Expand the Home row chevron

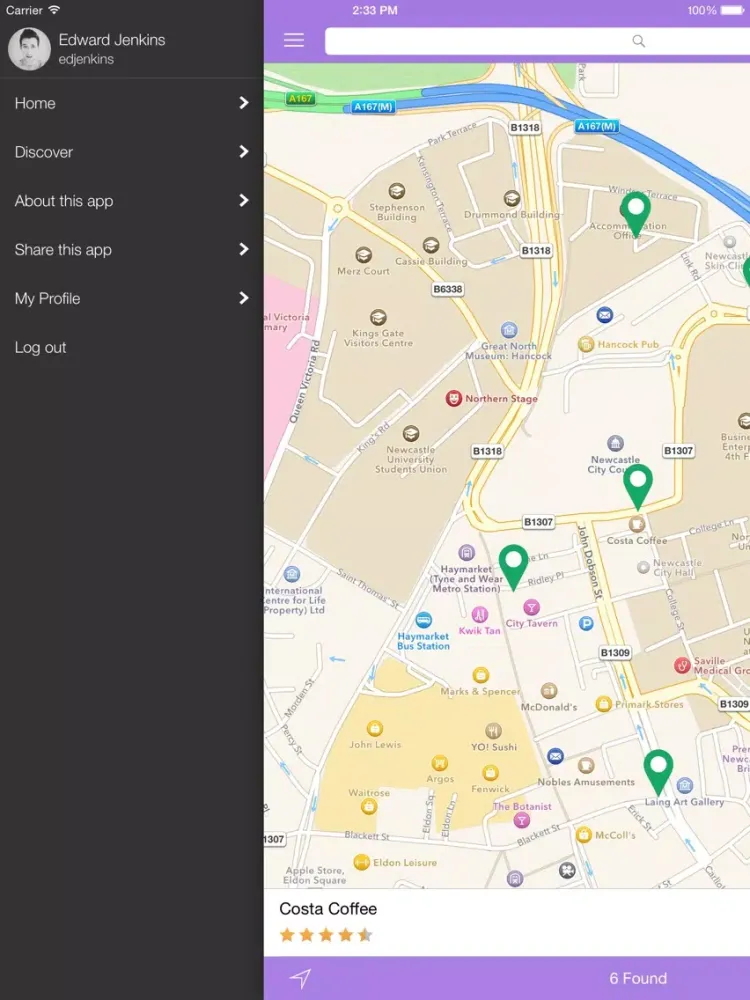244,103
